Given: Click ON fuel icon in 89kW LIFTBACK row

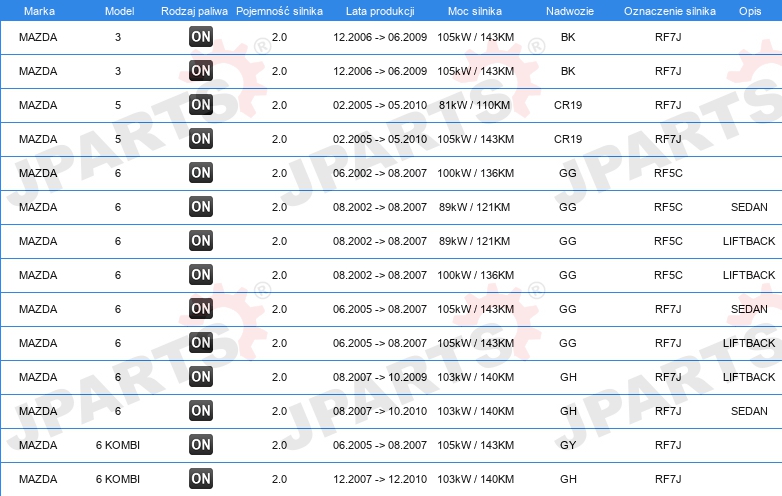Looking at the screenshot, I should [201, 240].
